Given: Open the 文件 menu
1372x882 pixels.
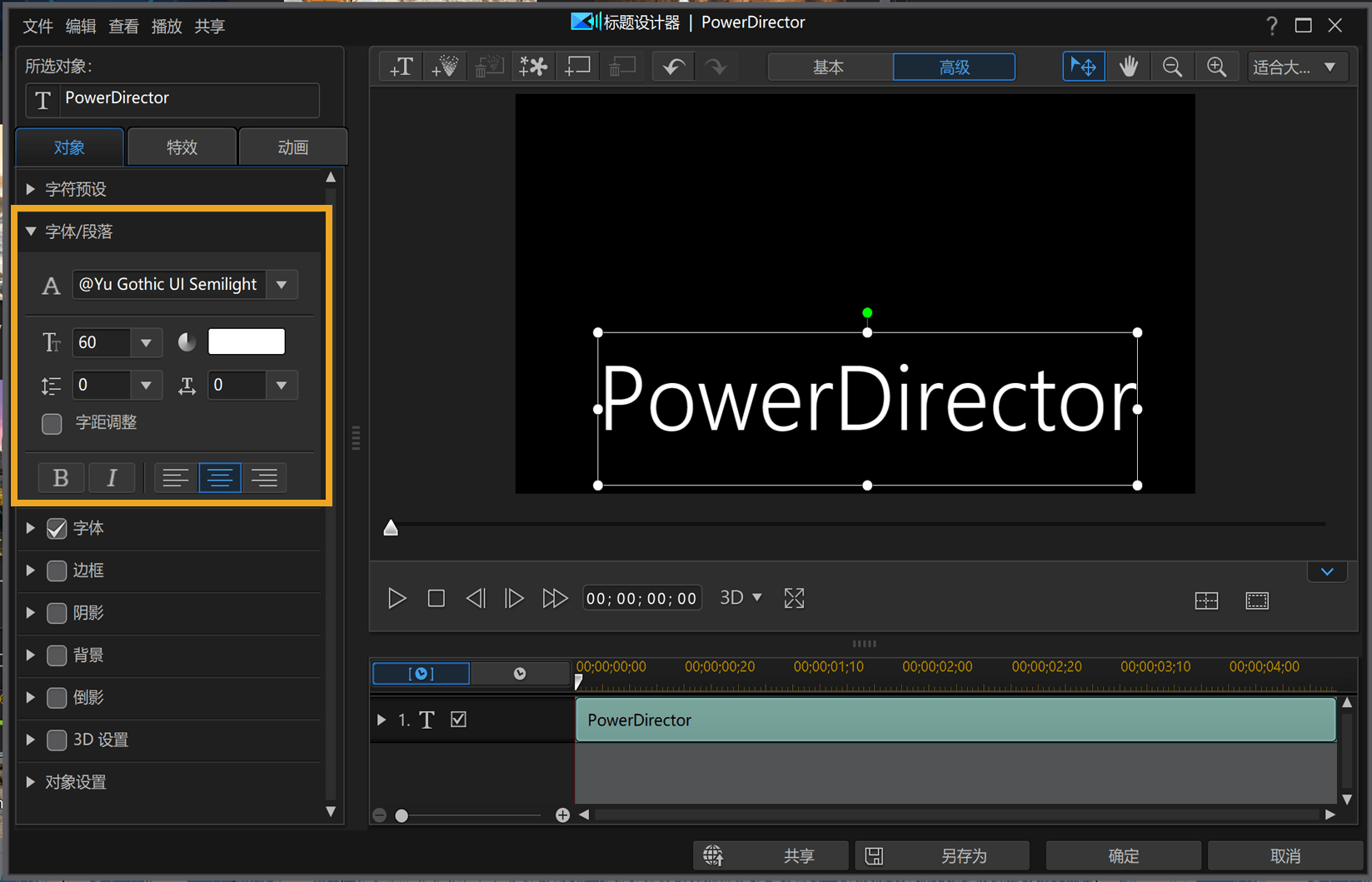Looking at the screenshot, I should pyautogui.click(x=37, y=27).
